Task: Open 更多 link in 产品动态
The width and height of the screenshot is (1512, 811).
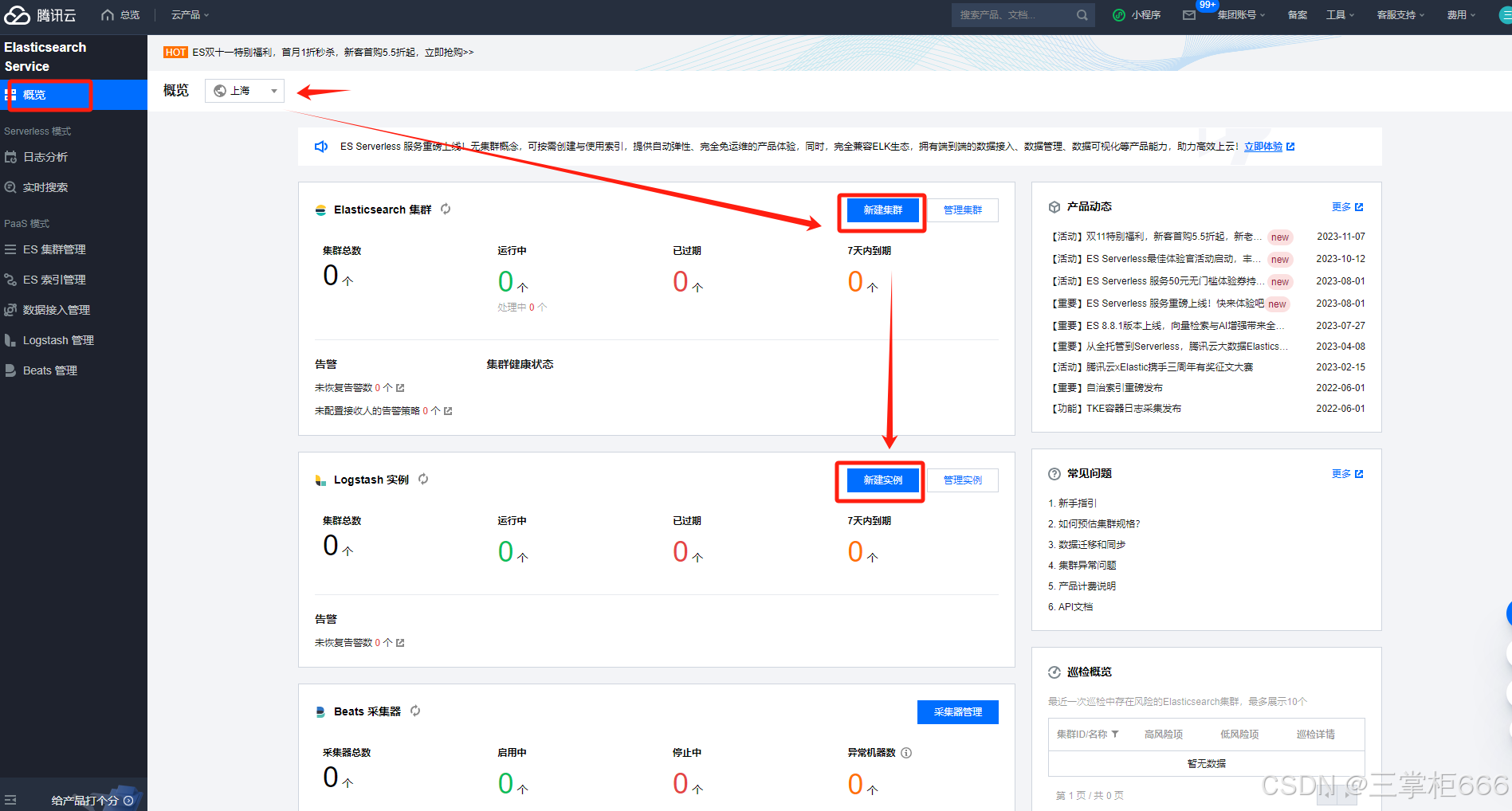Action: (x=1347, y=207)
